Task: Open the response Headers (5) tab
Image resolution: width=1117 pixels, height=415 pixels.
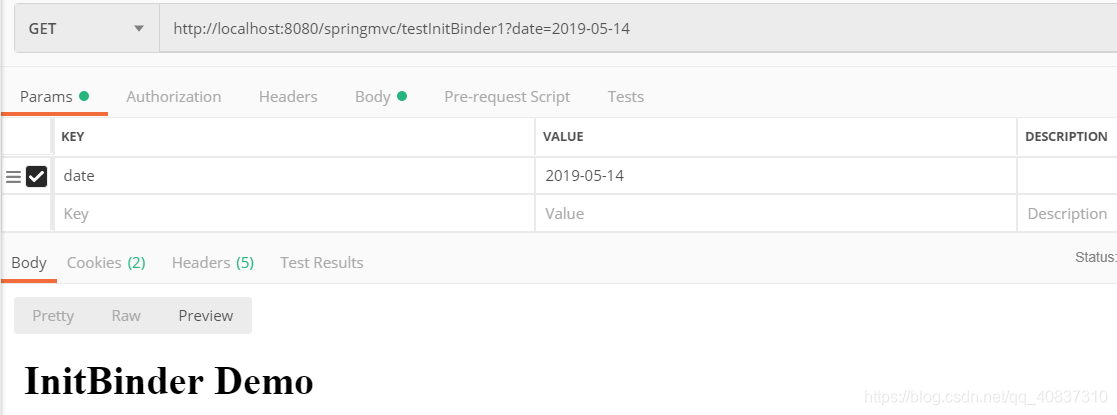Action: tap(213, 263)
